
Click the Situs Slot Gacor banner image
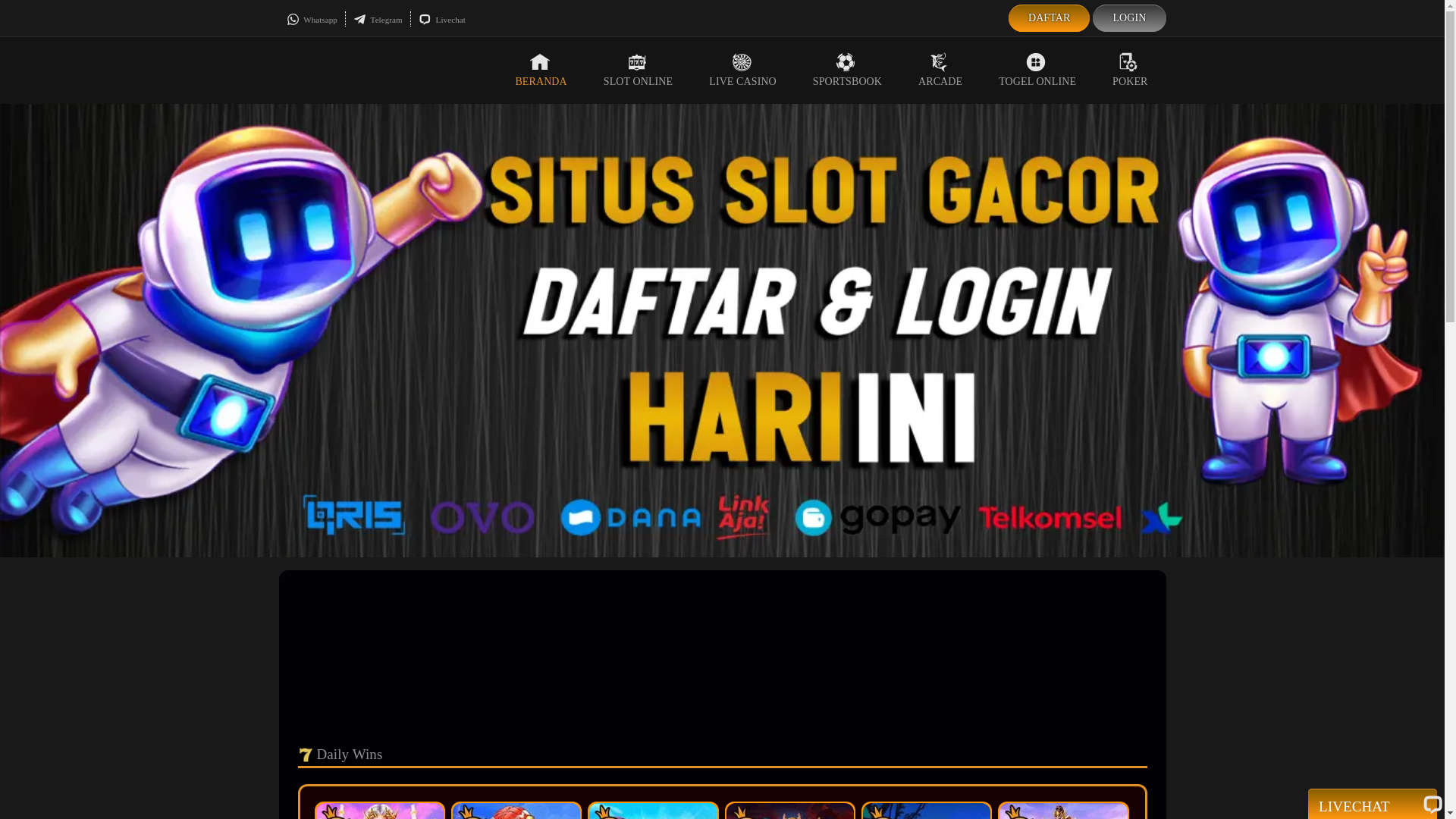coord(720,331)
